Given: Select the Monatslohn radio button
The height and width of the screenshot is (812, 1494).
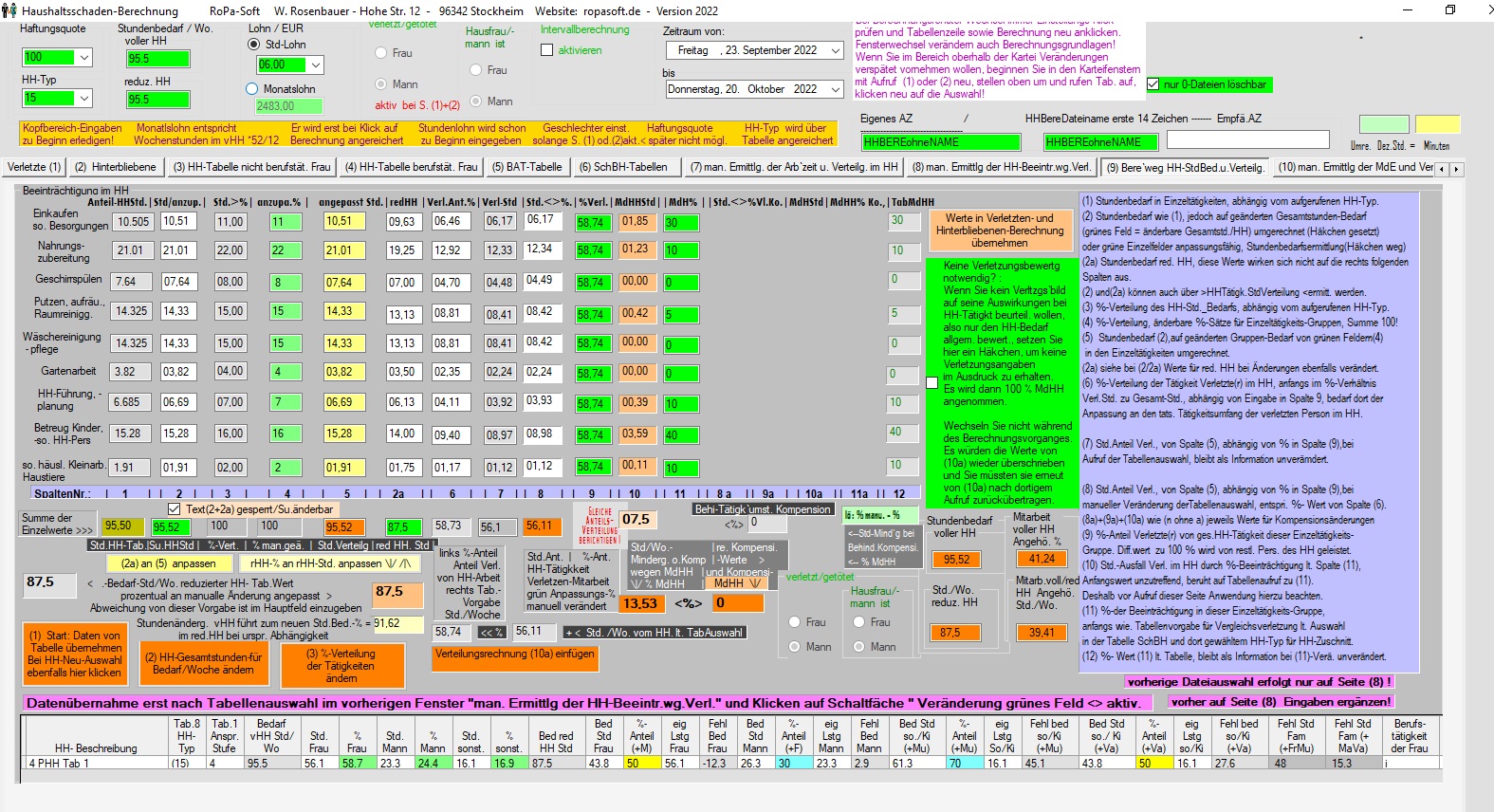Looking at the screenshot, I should pos(252,89).
